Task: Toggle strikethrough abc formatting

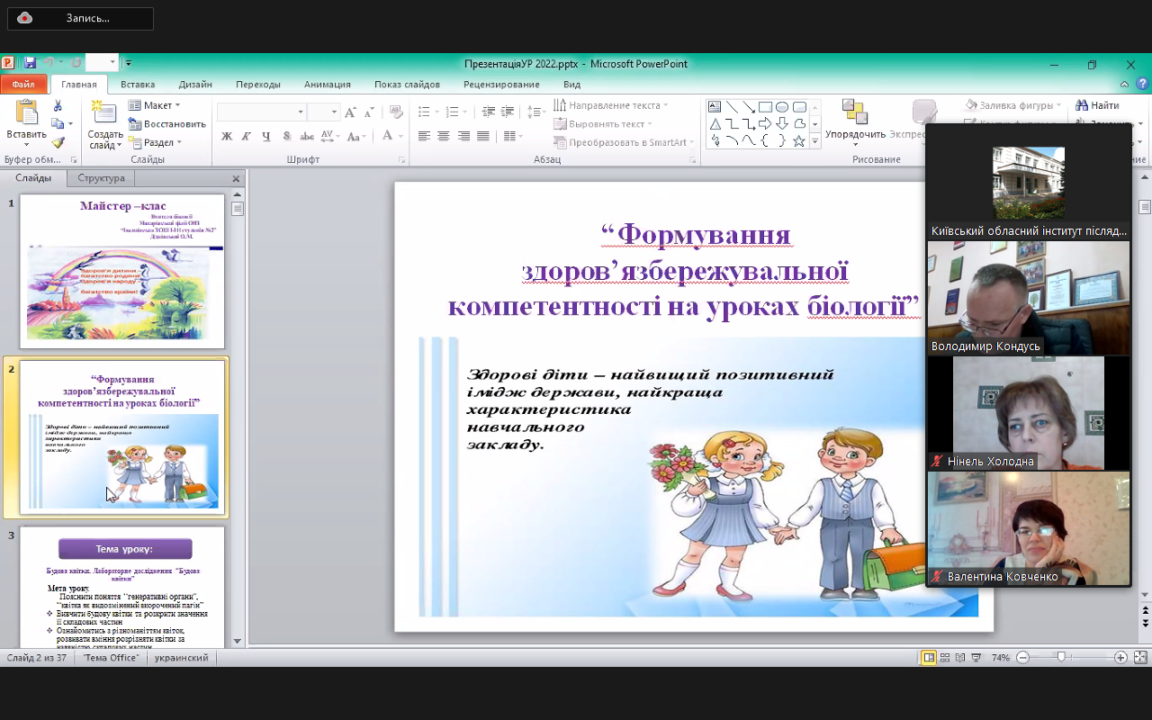Action: point(306,136)
